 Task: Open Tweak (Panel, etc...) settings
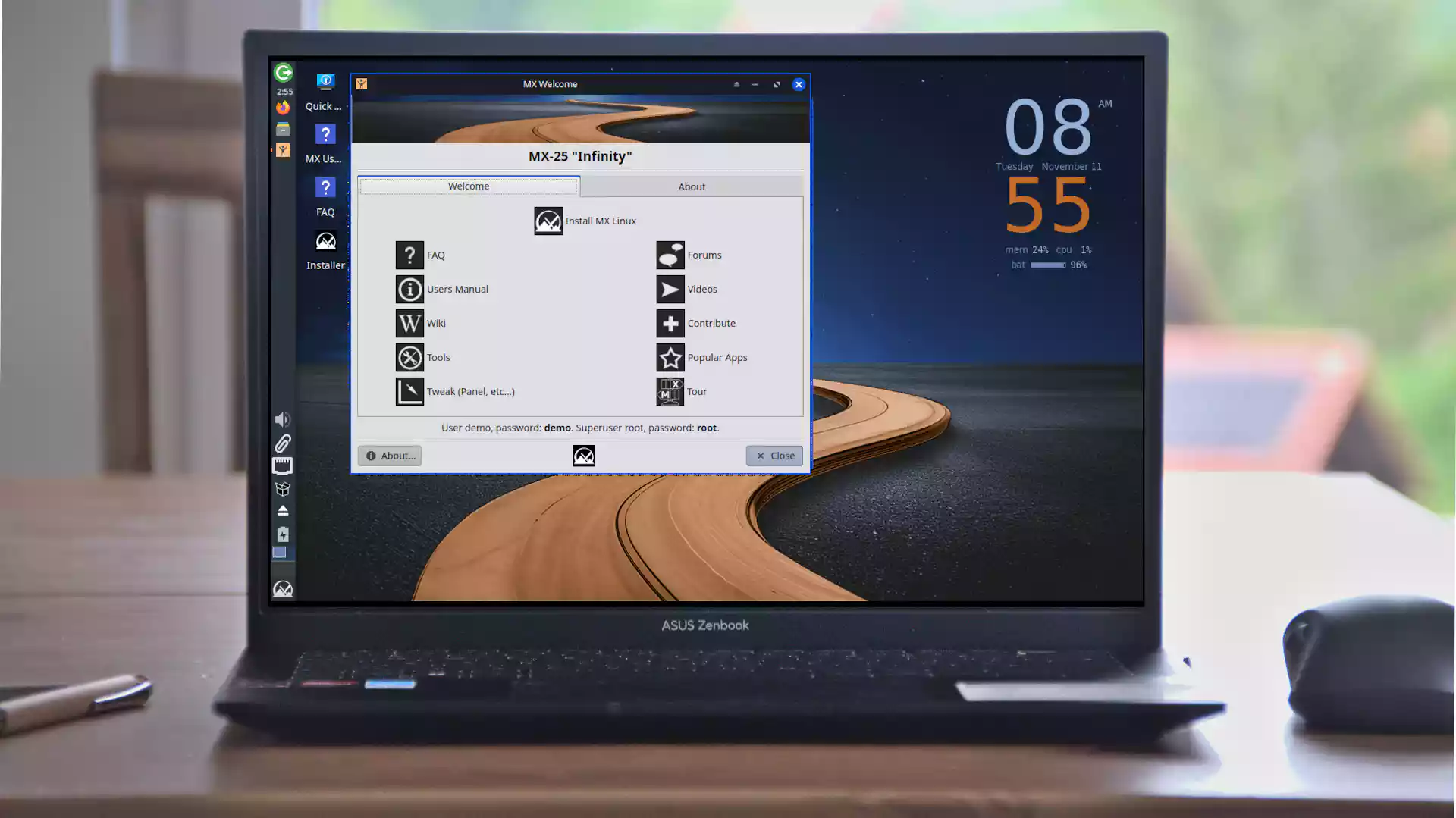(x=409, y=392)
